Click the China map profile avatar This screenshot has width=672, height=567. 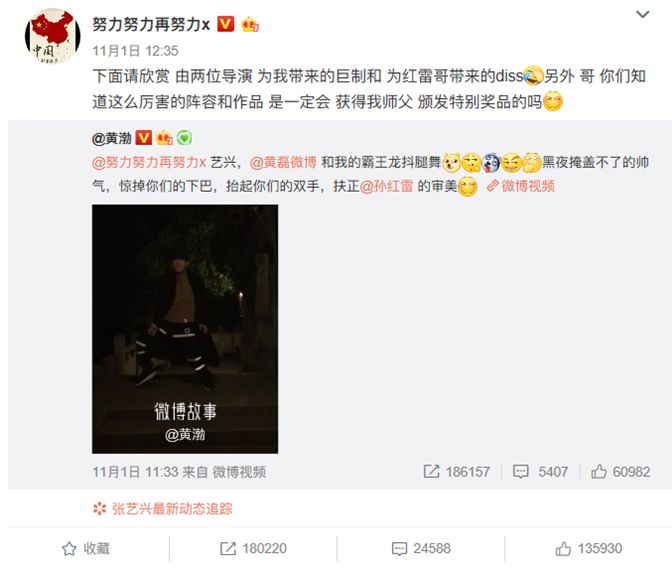[x=52, y=37]
